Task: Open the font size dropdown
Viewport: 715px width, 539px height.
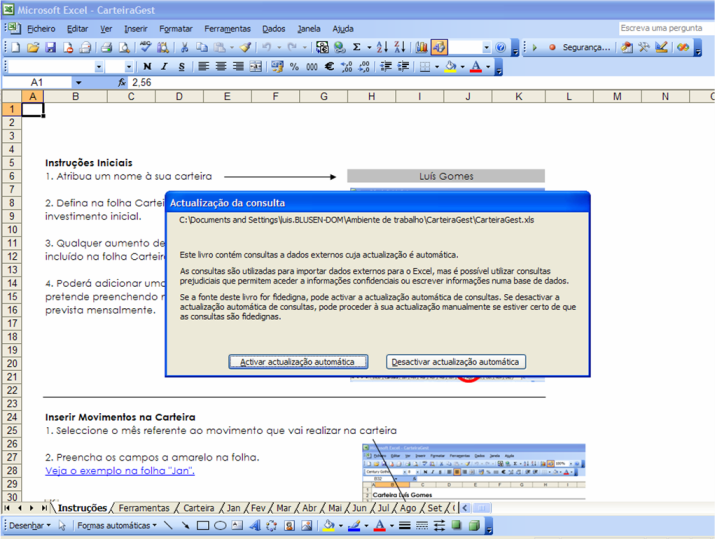Action: click(x=129, y=67)
